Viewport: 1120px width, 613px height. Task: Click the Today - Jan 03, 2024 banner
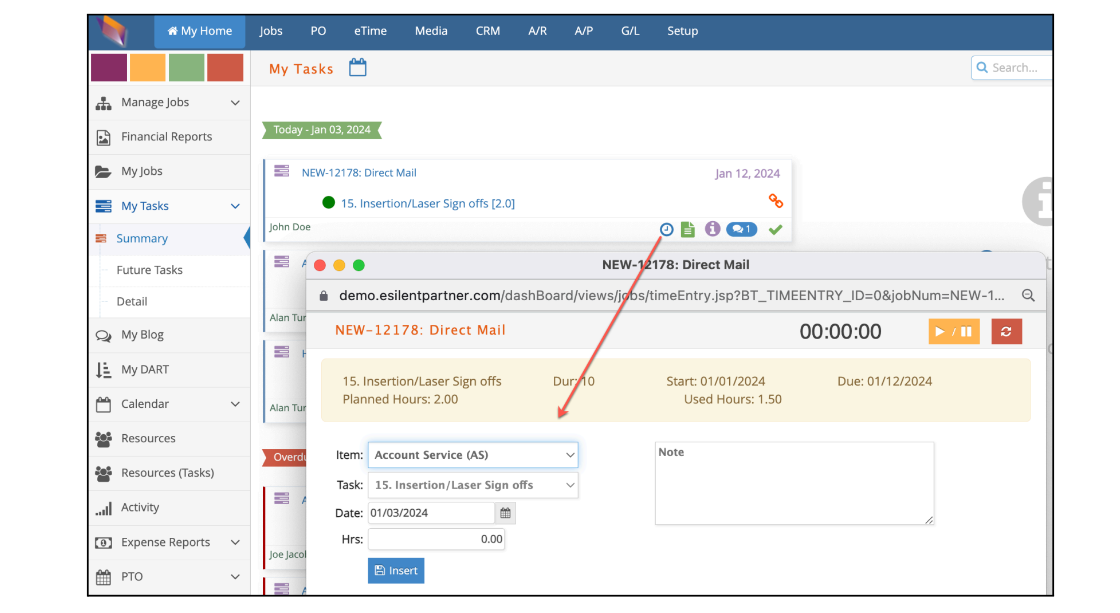click(322, 130)
